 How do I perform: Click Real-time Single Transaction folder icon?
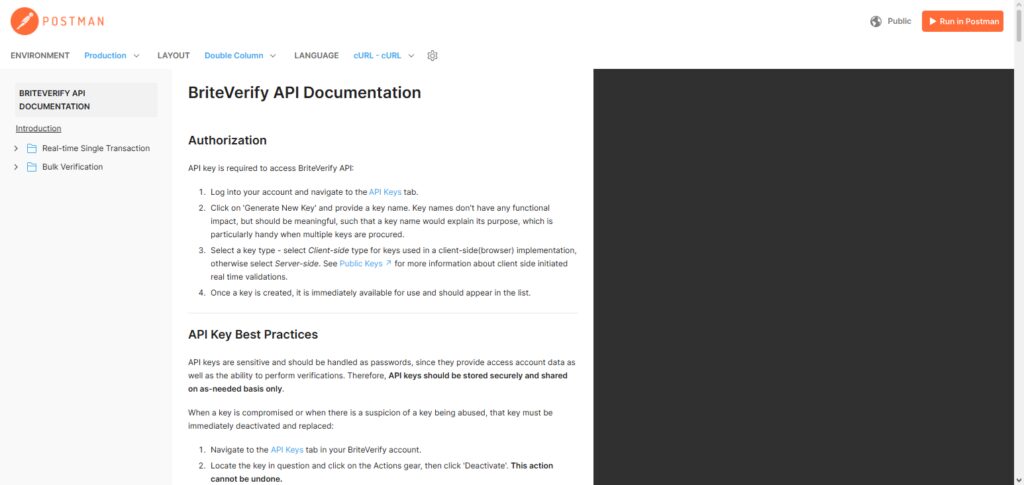[x=31, y=148]
